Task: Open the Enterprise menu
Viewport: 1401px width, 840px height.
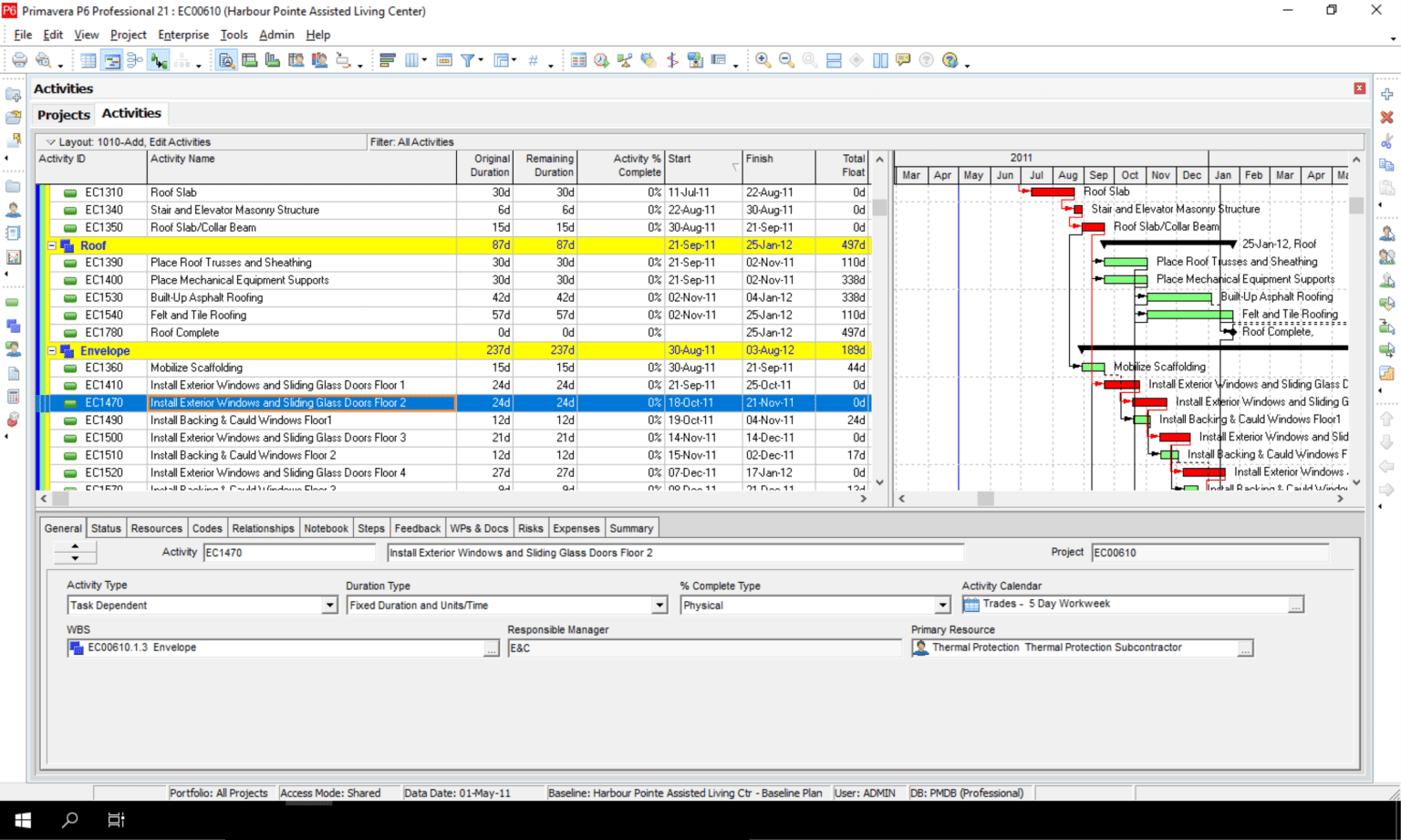Action: 183,35
